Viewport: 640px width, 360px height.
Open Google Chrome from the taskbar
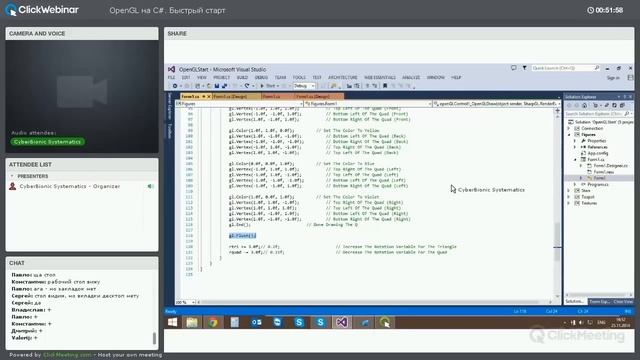pos(213,322)
